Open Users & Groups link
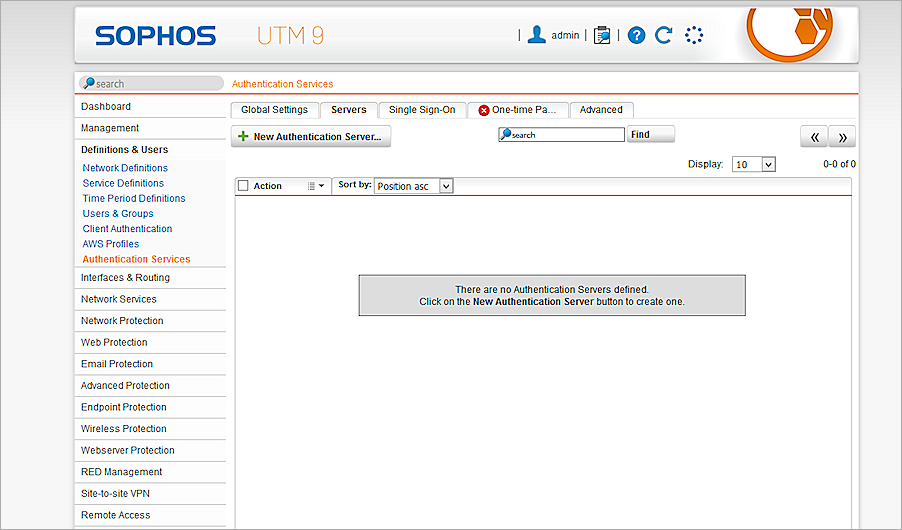The image size is (902, 530). pos(118,213)
